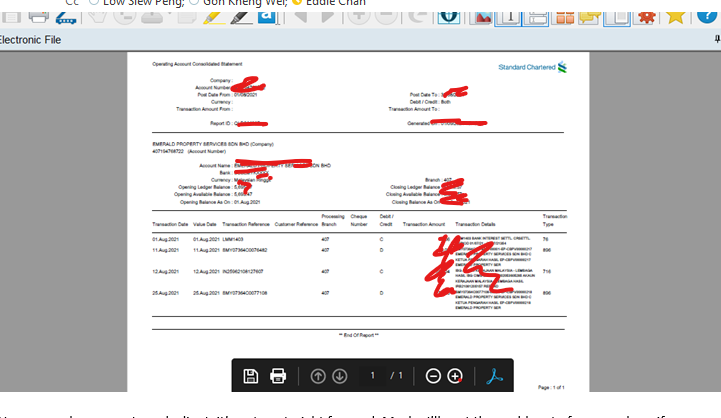Screen dimensions: 721x418
Task: Click the greyed sticky note tool
Action: coord(187,17)
